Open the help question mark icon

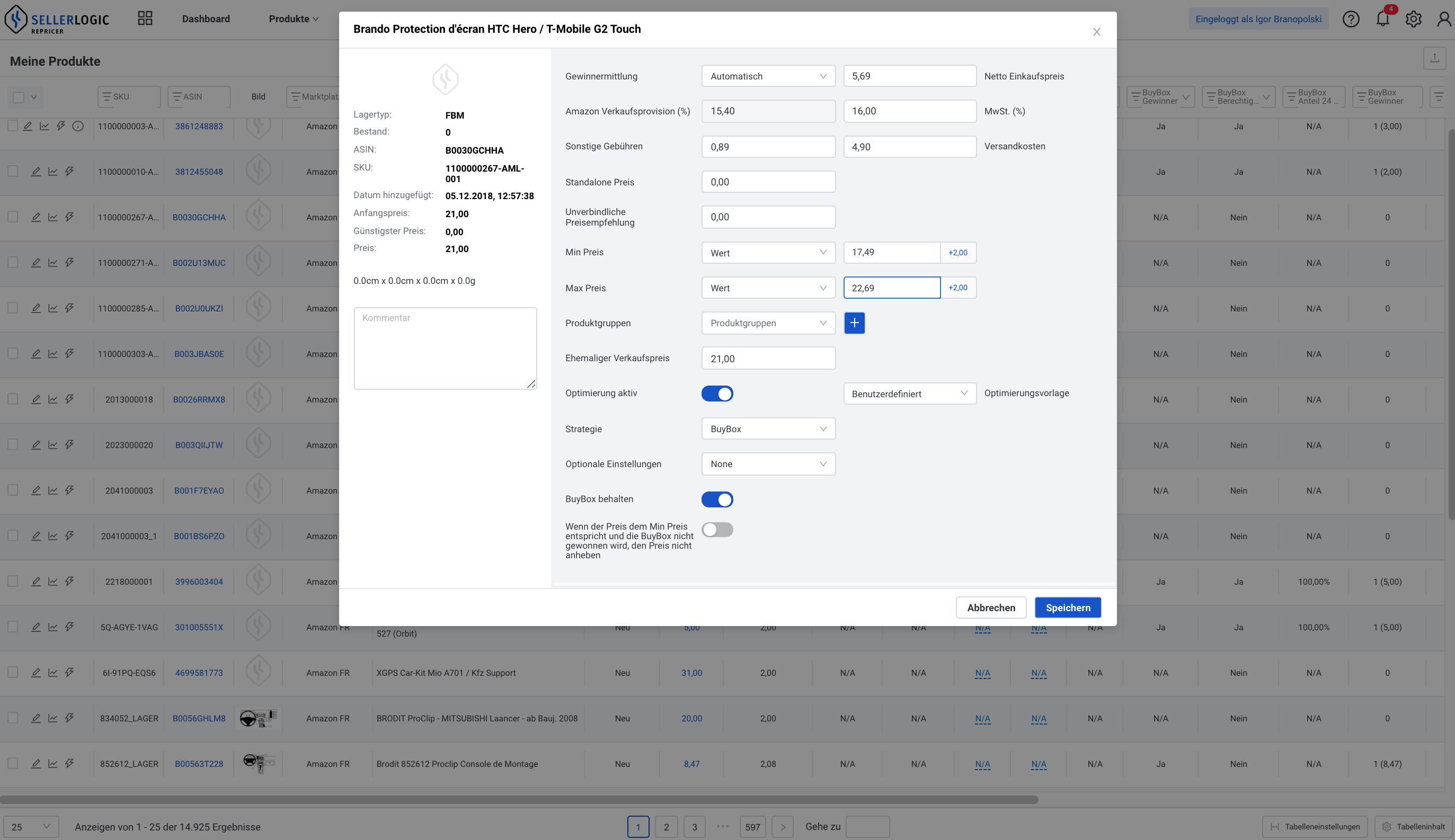(x=1351, y=19)
